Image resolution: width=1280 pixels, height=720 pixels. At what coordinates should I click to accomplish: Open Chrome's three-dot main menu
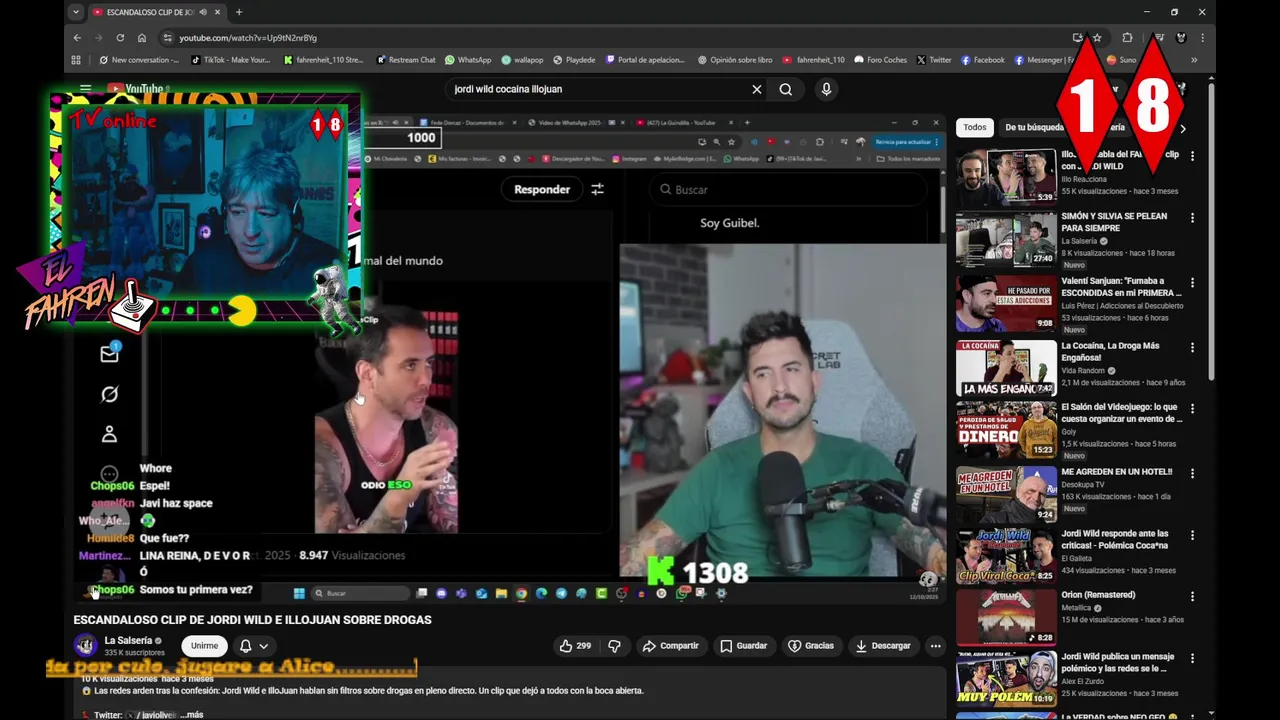(1201, 38)
